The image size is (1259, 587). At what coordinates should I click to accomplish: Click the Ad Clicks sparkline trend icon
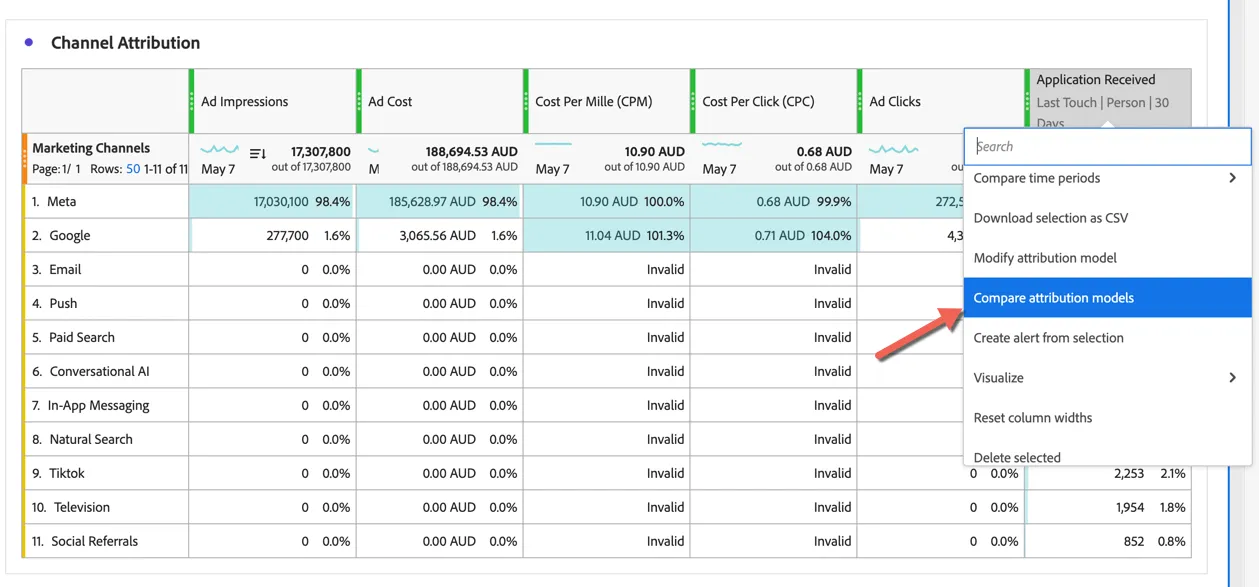[x=893, y=150]
